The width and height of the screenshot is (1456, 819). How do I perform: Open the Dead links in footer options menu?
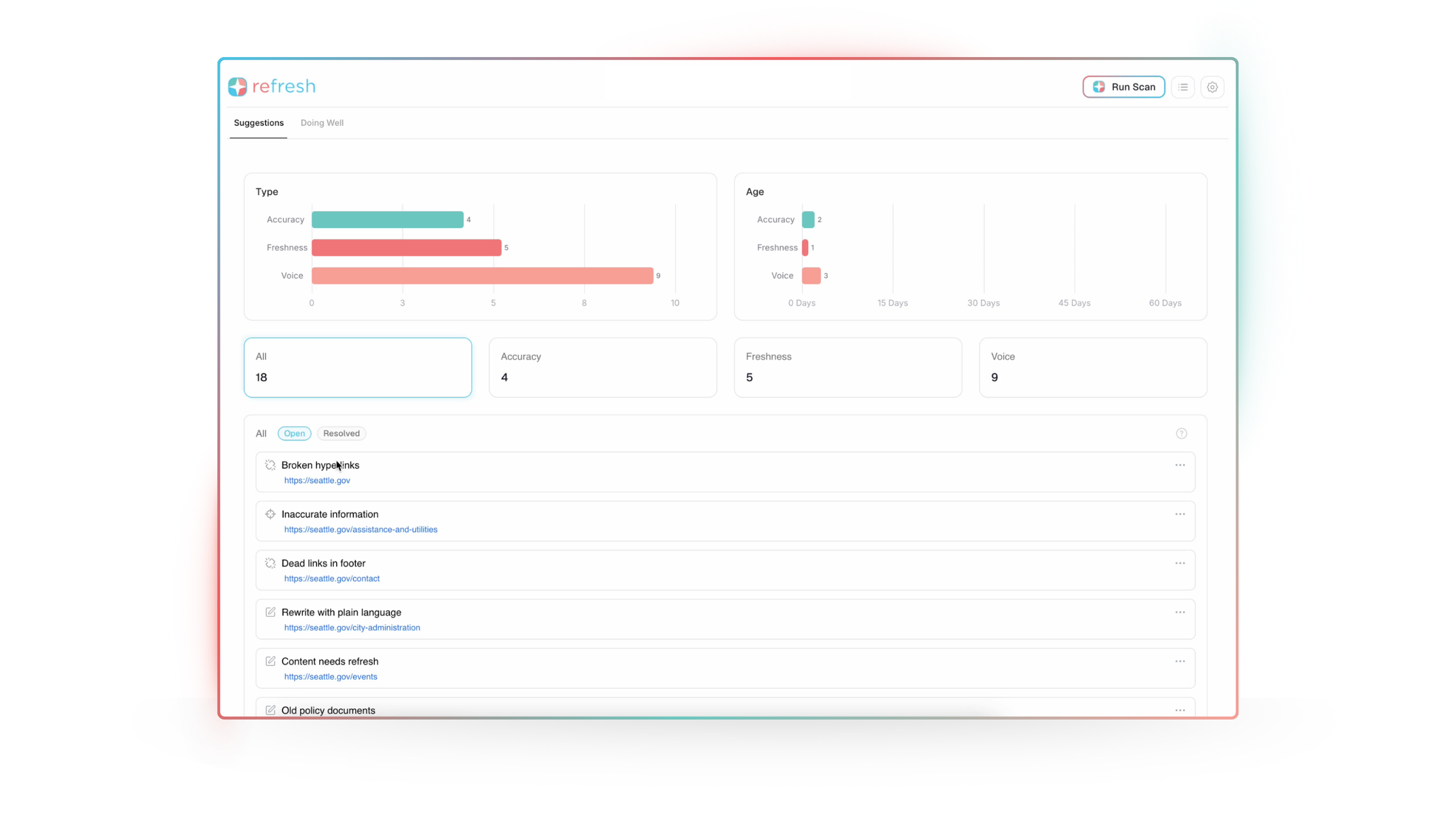(x=1180, y=563)
